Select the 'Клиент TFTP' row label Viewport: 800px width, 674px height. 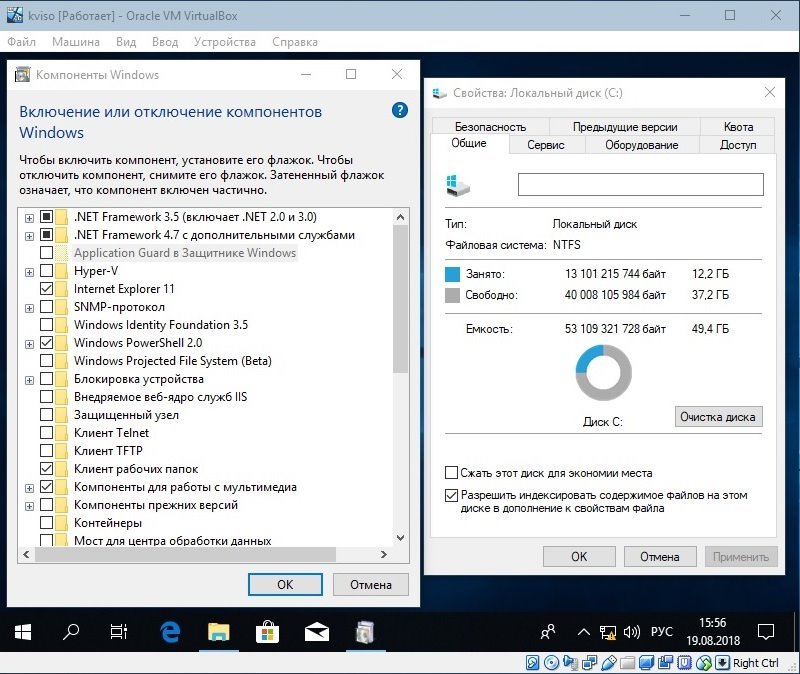[108, 451]
